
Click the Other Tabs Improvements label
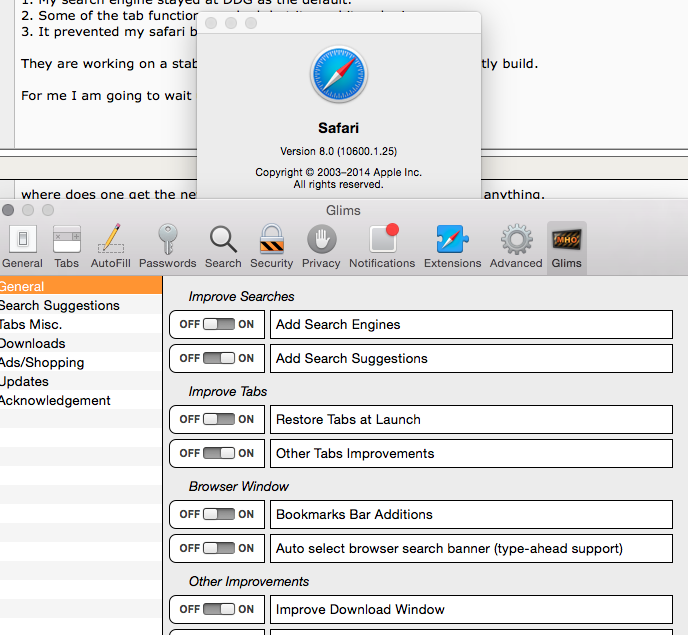471,453
